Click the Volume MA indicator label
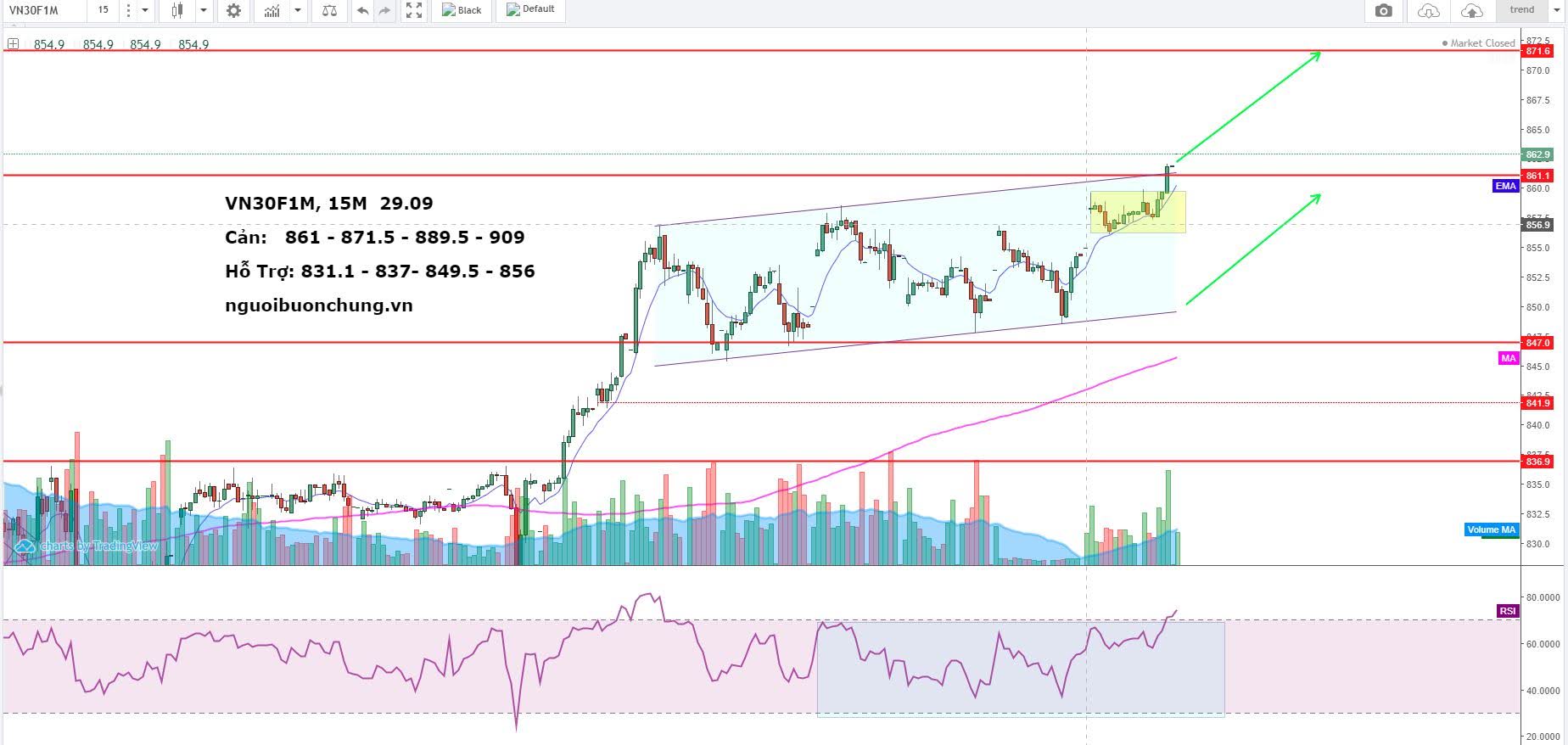The height and width of the screenshot is (745, 1568). tap(1492, 529)
